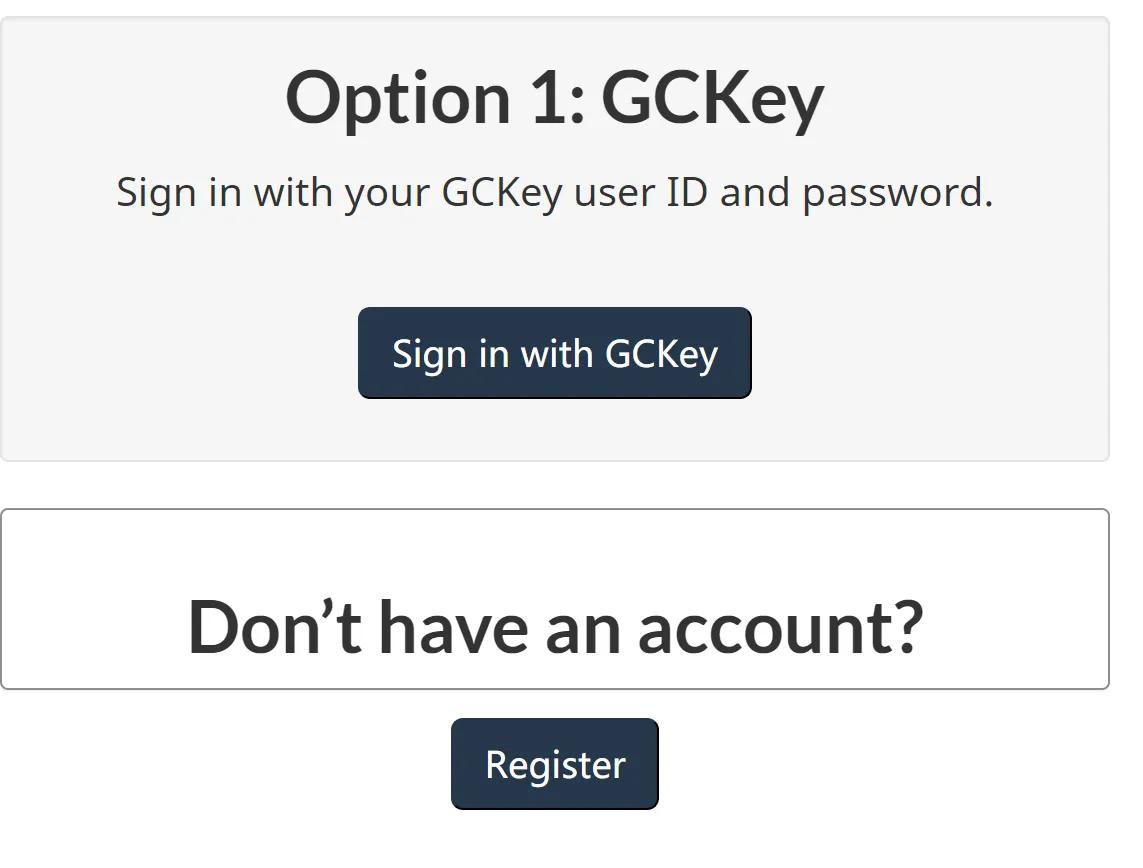The height and width of the screenshot is (868, 1143).
Task: Click the GCKey user ID and password instruction text
Action: [x=554, y=192]
